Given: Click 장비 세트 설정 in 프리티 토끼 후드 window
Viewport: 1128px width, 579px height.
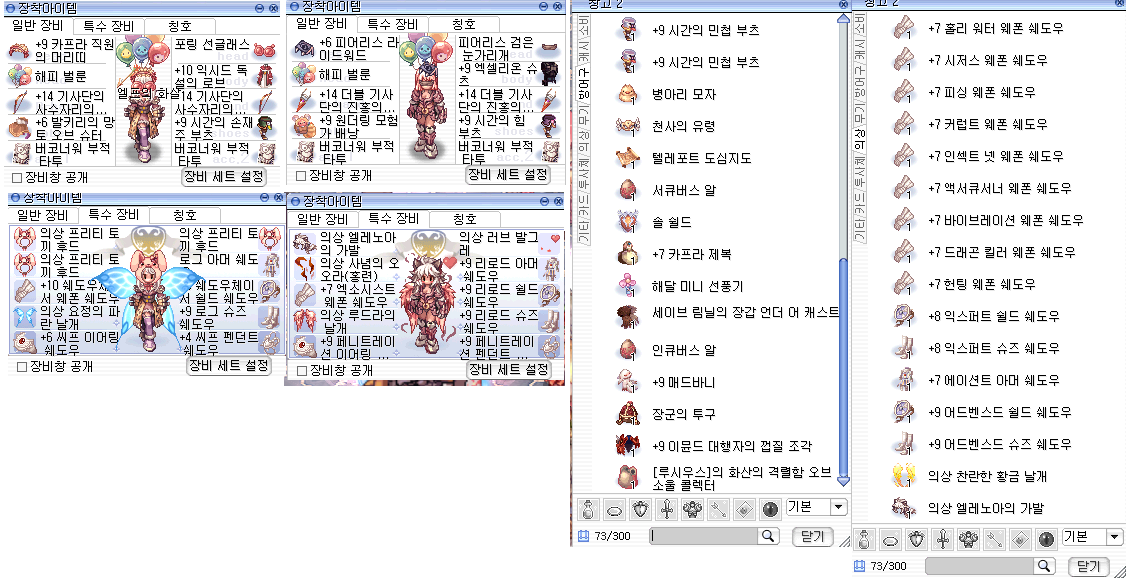Looking at the screenshot, I should click(x=229, y=365).
